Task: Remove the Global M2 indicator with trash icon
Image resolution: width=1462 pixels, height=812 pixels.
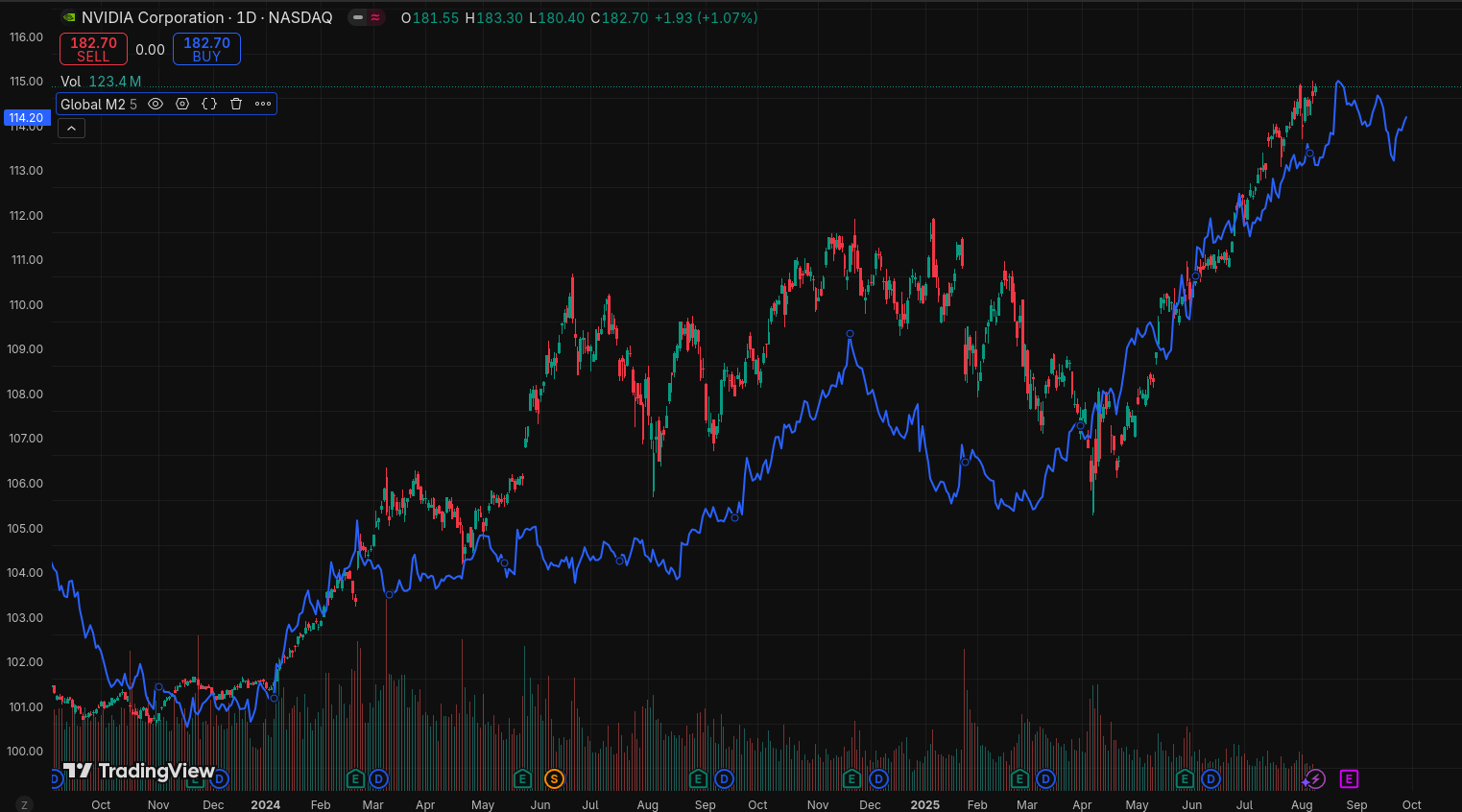Action: pyautogui.click(x=236, y=104)
